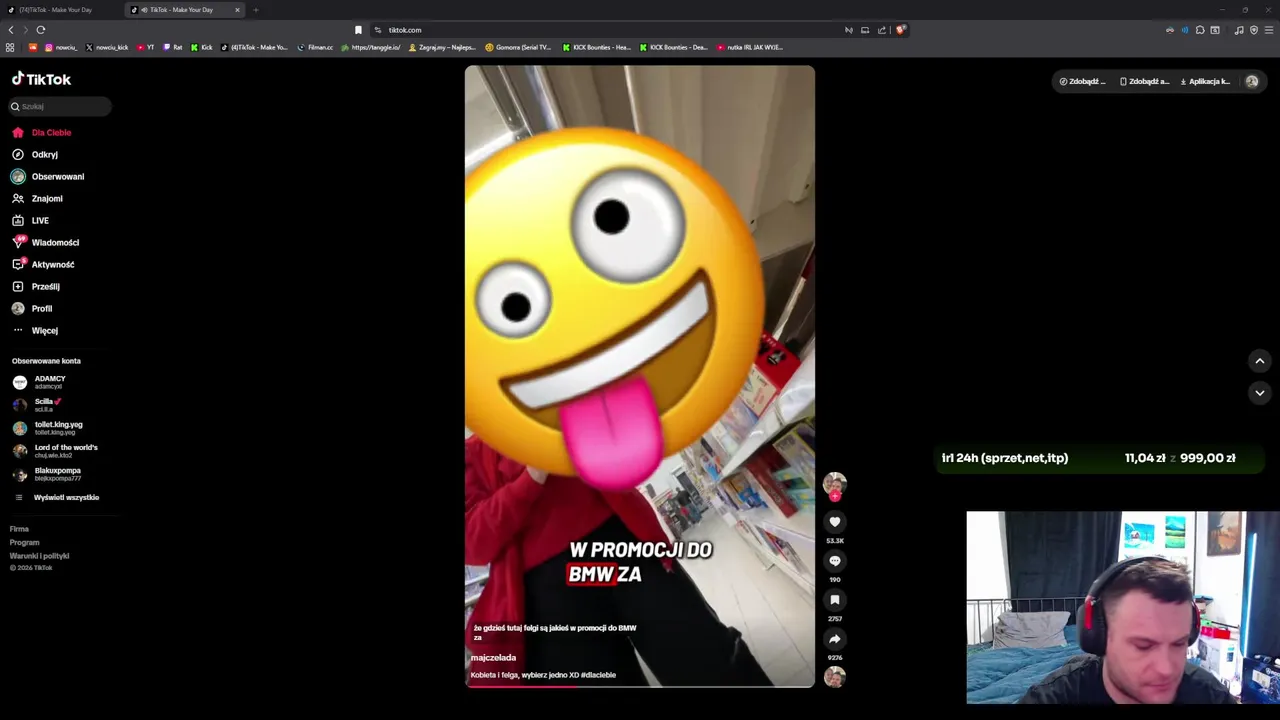This screenshot has height=720, width=1280.
Task: Switch to the (74)TikTok browser tab
Action: 56,10
